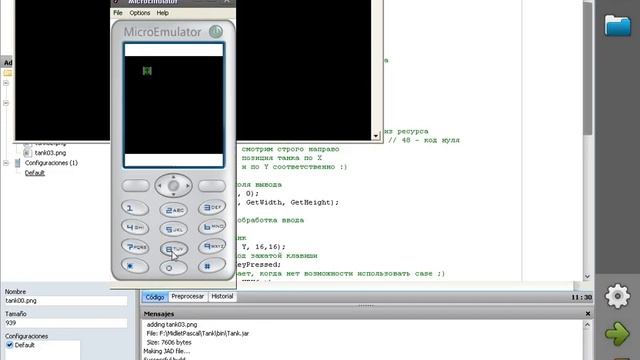Open the Help menu in MicroEmulator
Viewport: 640px width, 360px height.
tap(162, 13)
